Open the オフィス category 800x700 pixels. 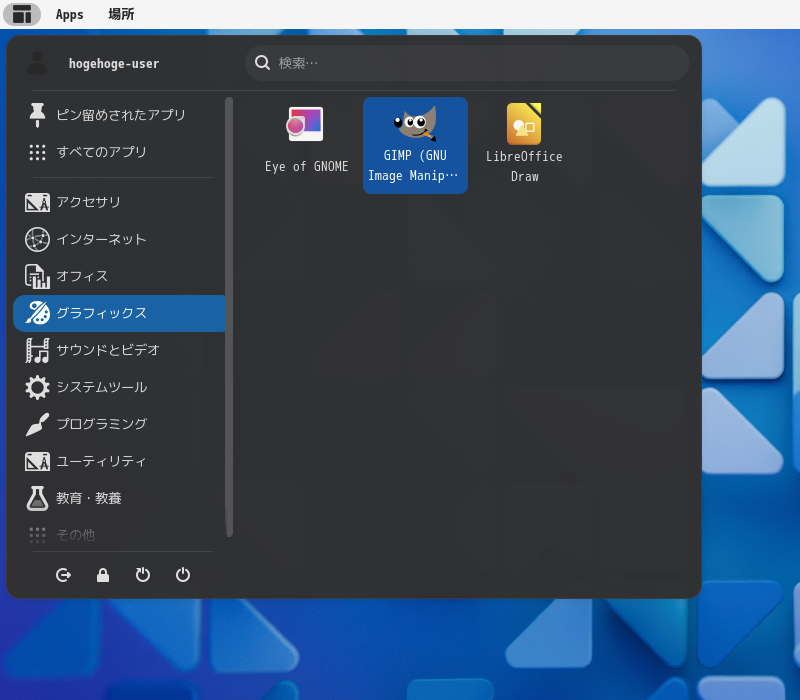[x=119, y=277]
